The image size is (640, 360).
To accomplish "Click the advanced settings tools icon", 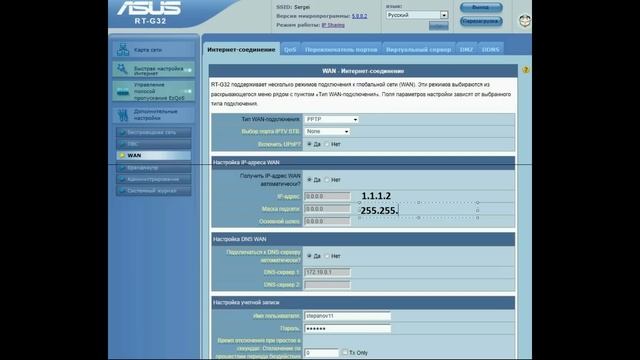I will pyautogui.click(x=122, y=115).
